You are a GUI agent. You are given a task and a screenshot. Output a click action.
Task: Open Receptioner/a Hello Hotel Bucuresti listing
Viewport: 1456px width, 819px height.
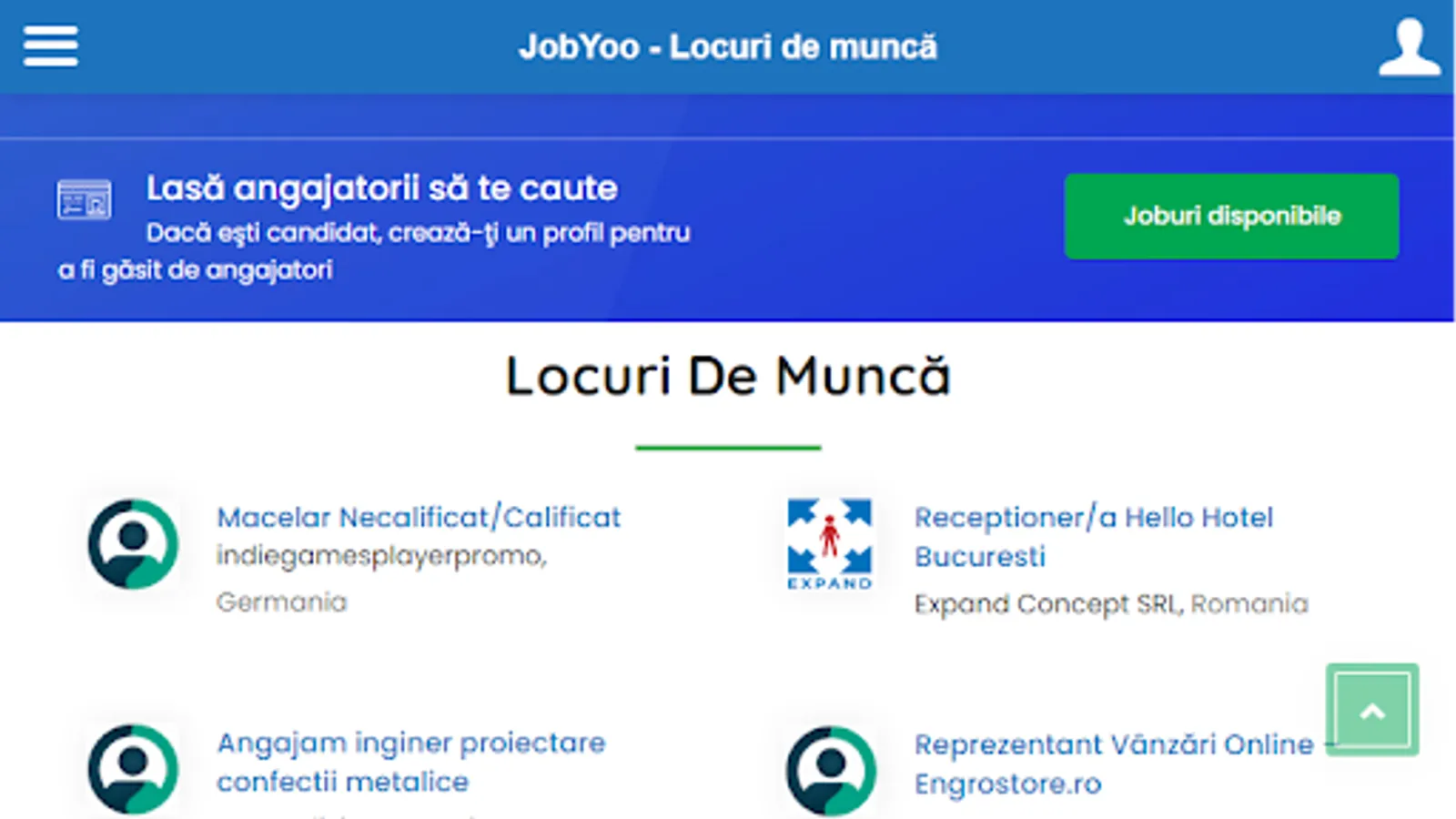tap(1094, 537)
